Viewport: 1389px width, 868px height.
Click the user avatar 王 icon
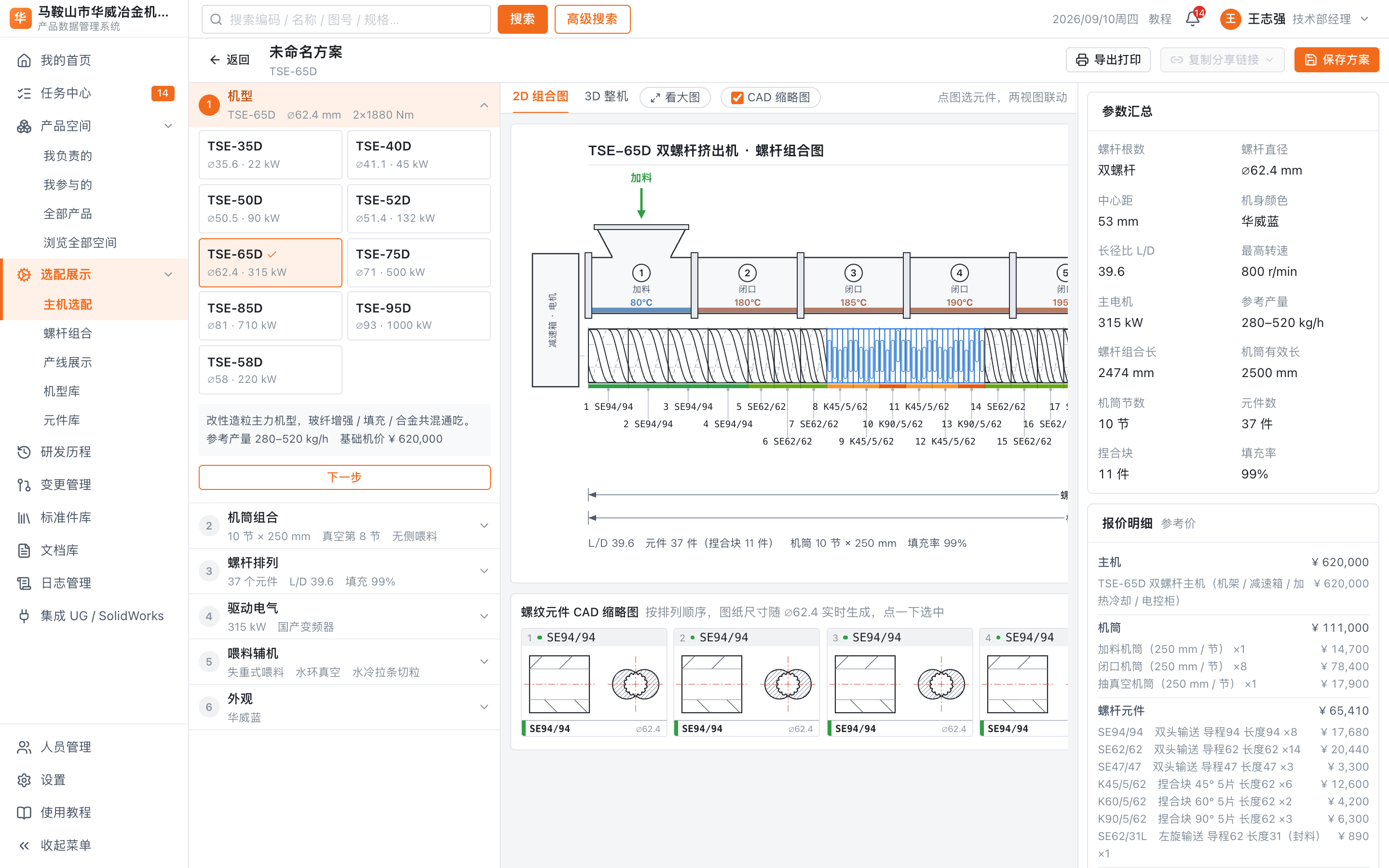pyautogui.click(x=1230, y=19)
